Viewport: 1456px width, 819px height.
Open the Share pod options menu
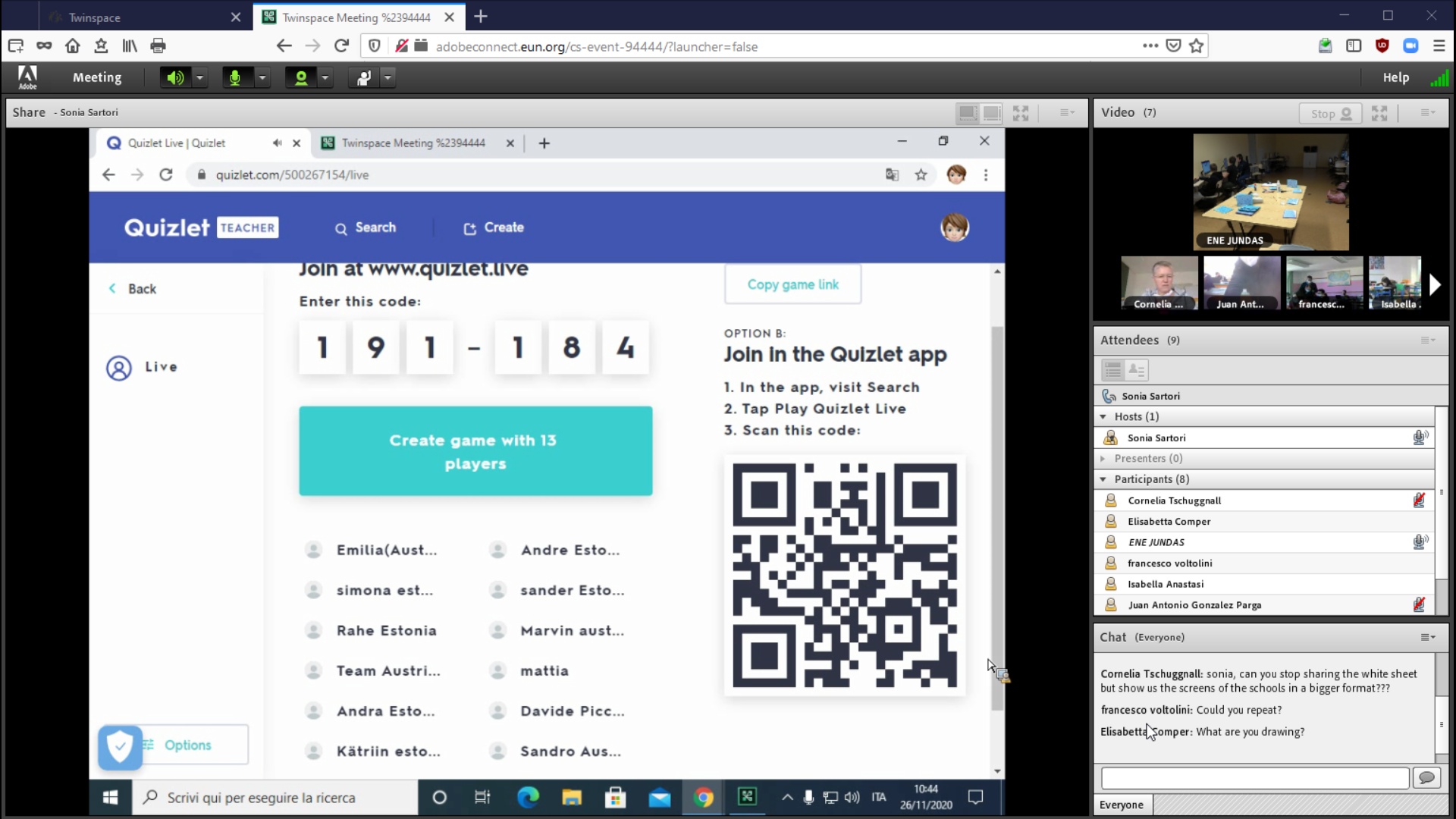click(1067, 113)
